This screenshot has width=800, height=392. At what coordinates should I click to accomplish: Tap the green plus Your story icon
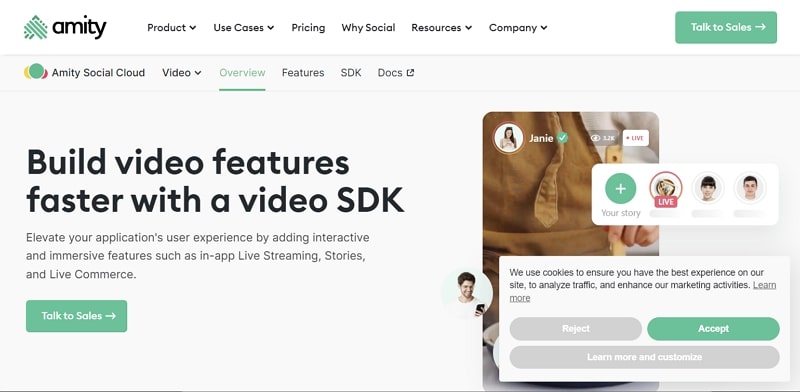(x=620, y=188)
